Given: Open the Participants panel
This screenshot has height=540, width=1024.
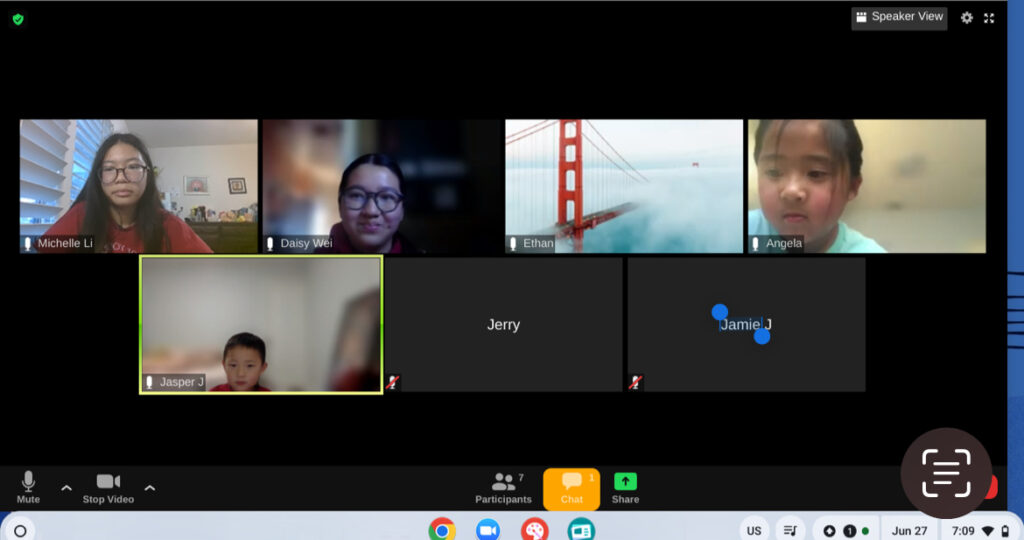Looking at the screenshot, I should click(x=503, y=488).
